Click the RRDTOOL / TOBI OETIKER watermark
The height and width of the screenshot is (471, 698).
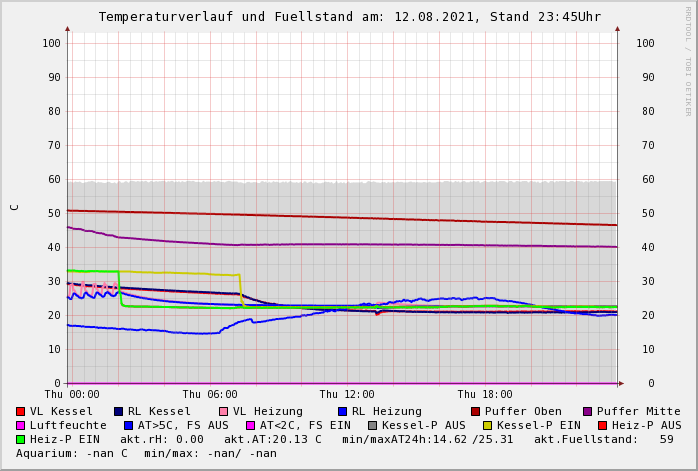tap(688, 60)
